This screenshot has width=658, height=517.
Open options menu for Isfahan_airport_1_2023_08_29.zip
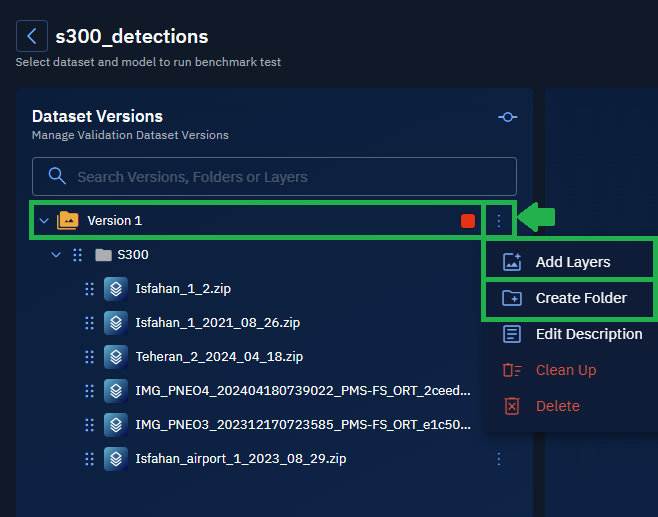499,459
